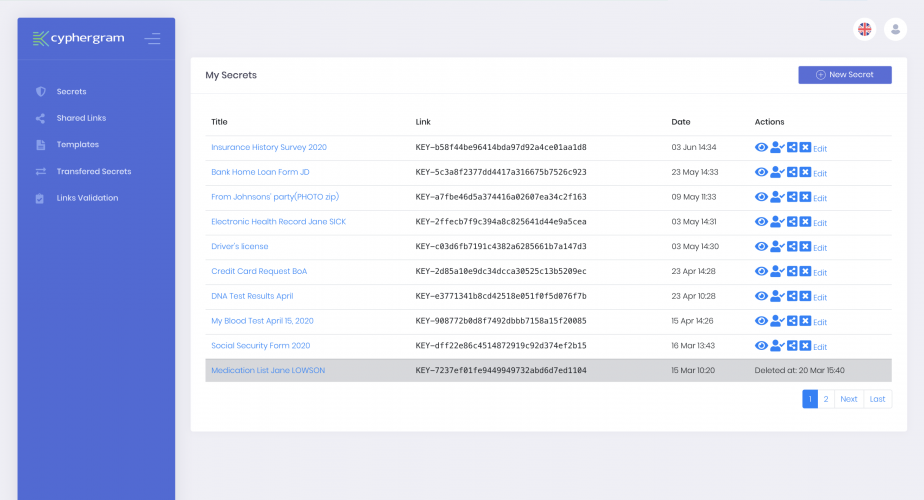Edit Social Security Form 2020 row
Image resolution: width=924 pixels, height=500 pixels.
point(820,347)
